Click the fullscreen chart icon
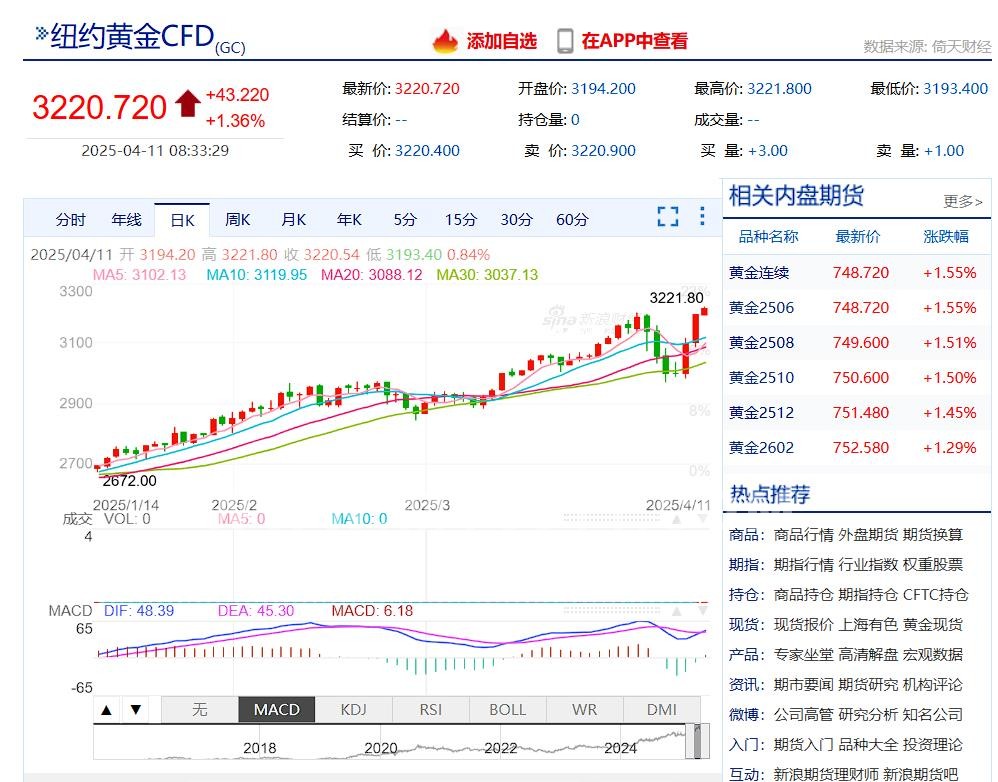 668,217
